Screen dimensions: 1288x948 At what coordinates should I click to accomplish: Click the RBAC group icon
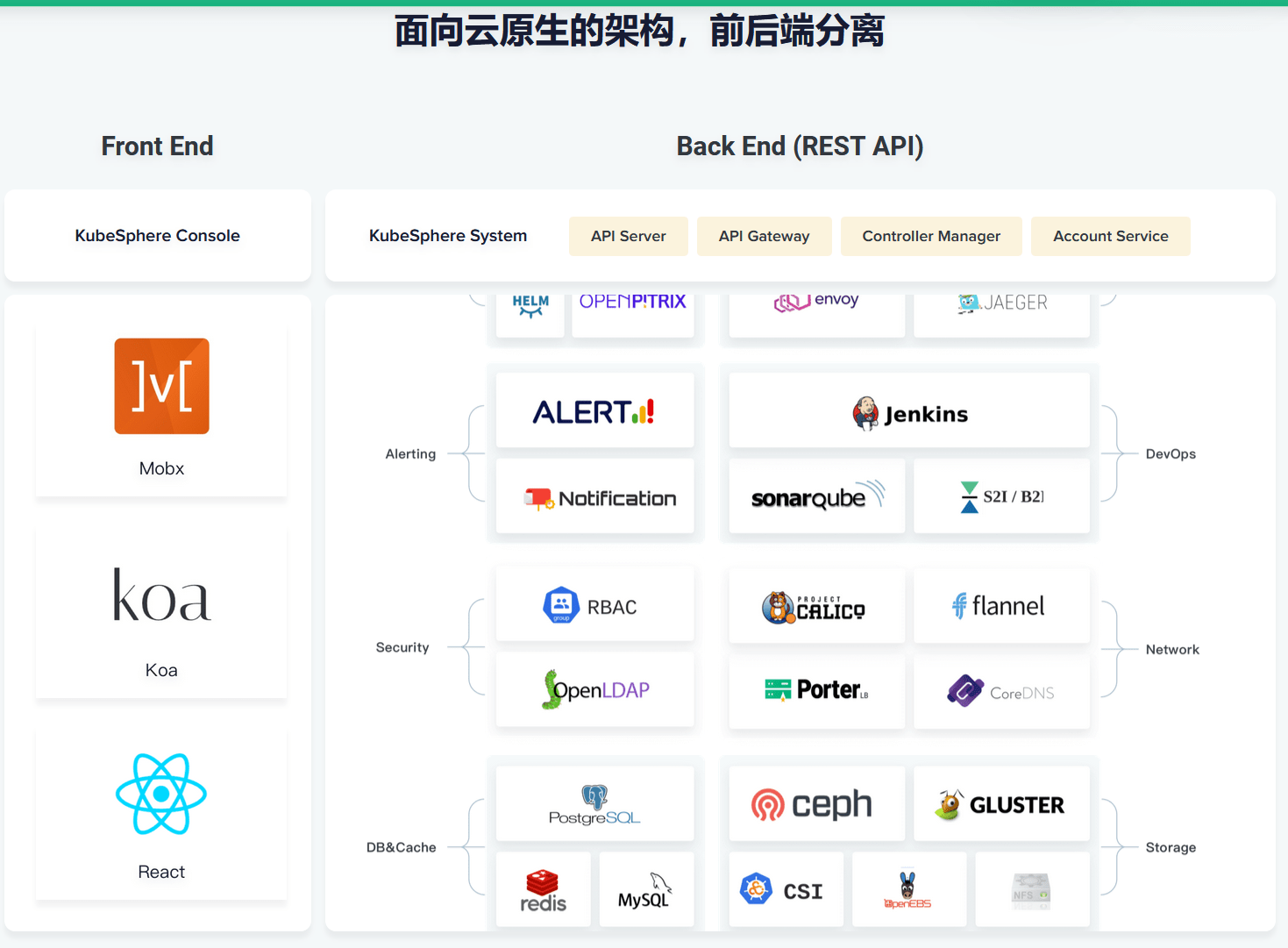[x=561, y=605]
